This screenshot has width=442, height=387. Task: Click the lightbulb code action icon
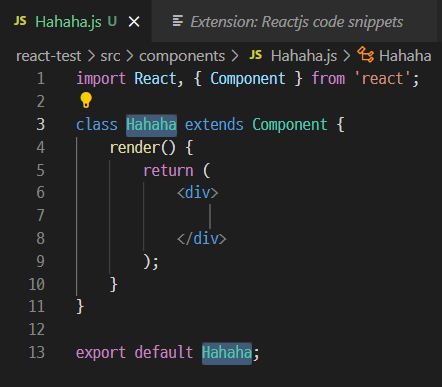(86, 100)
